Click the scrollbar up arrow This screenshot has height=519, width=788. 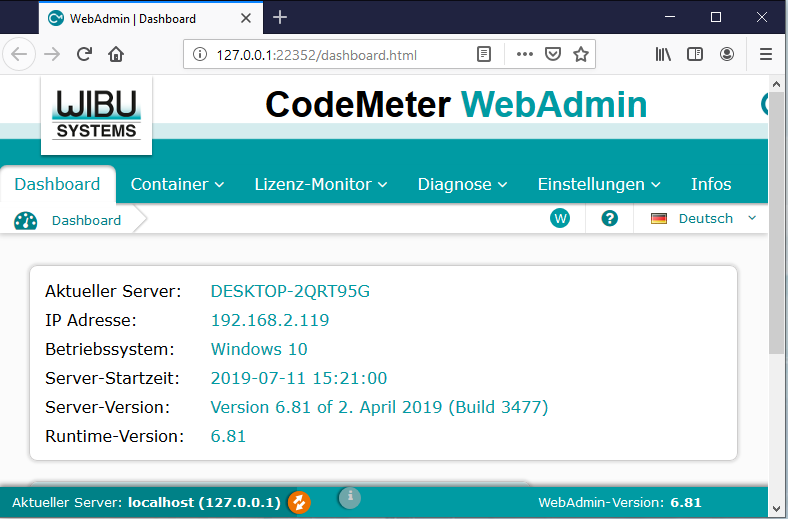[x=777, y=84]
